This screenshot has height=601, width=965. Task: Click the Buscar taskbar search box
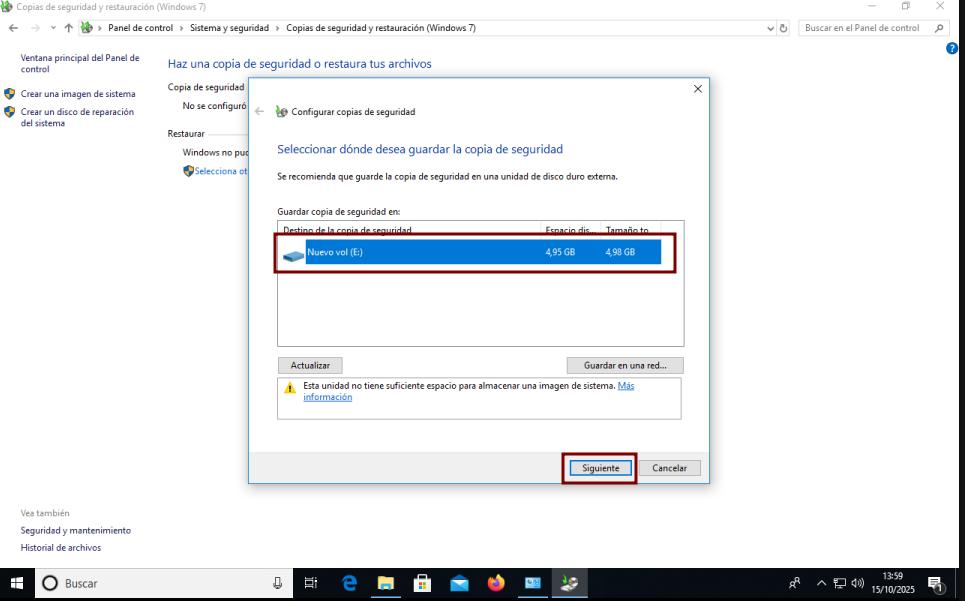pyautogui.click(x=164, y=583)
